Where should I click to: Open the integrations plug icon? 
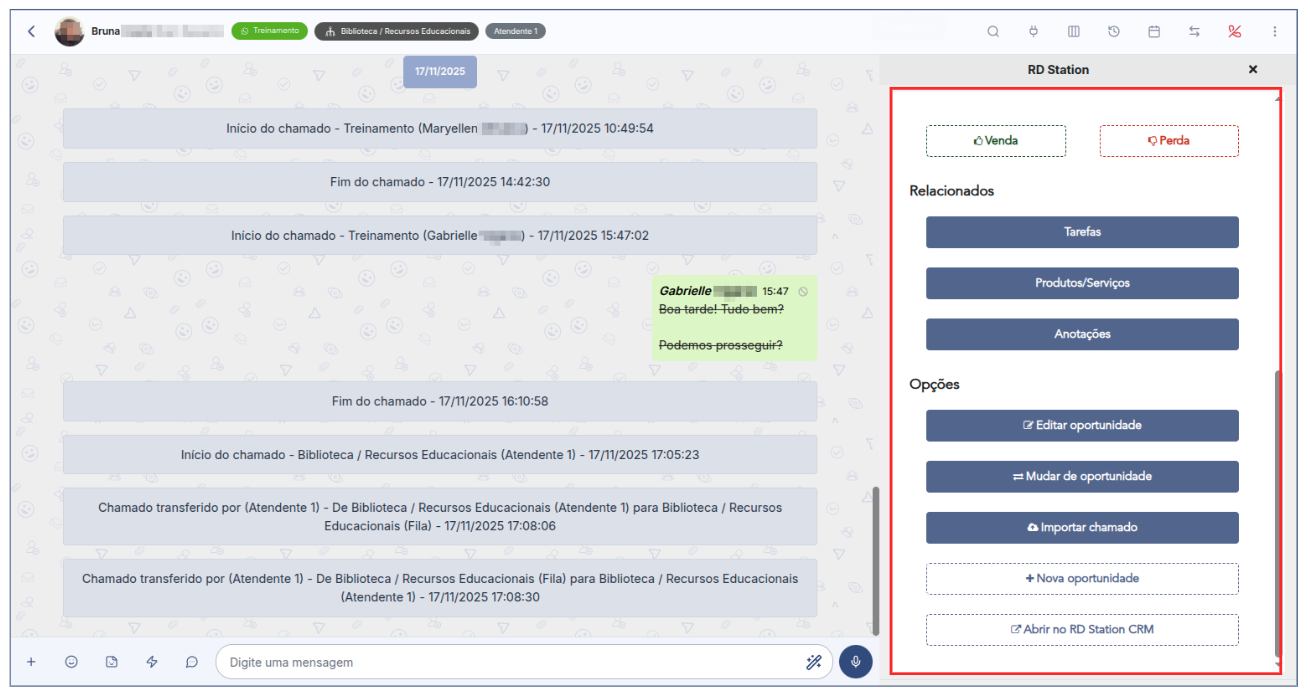(x=1033, y=31)
